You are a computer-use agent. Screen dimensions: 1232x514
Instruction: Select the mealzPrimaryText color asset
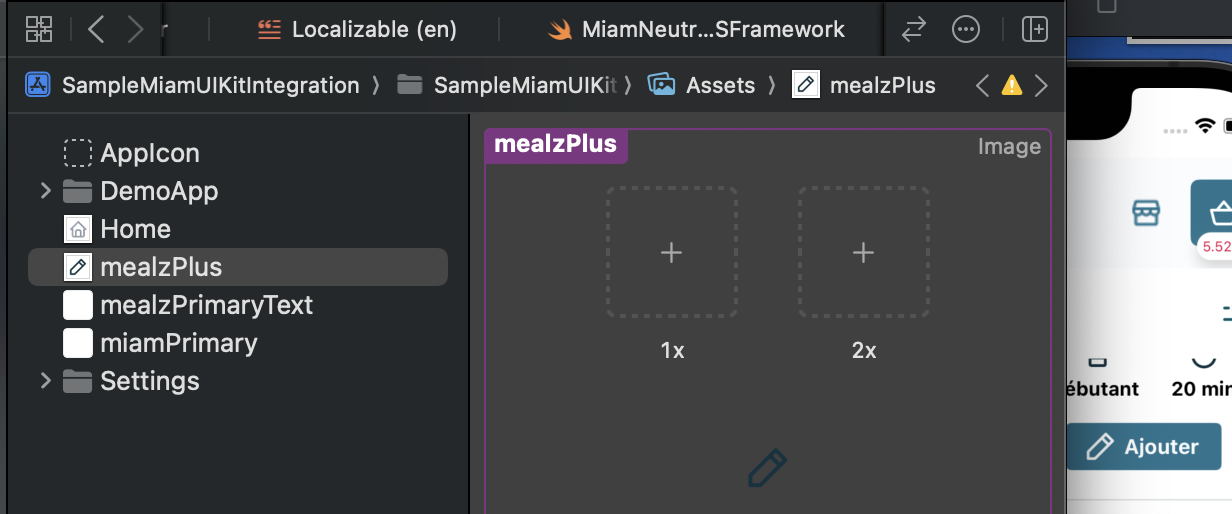coord(206,305)
